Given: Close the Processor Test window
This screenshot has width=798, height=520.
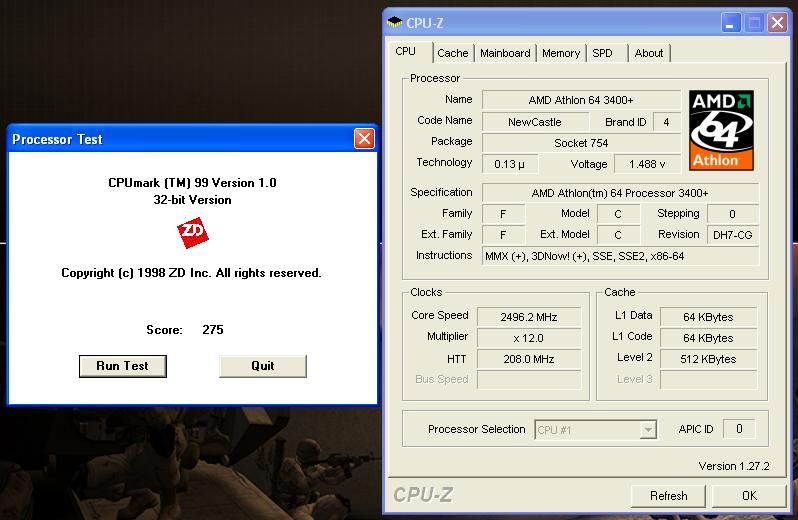Looking at the screenshot, I should [364, 138].
